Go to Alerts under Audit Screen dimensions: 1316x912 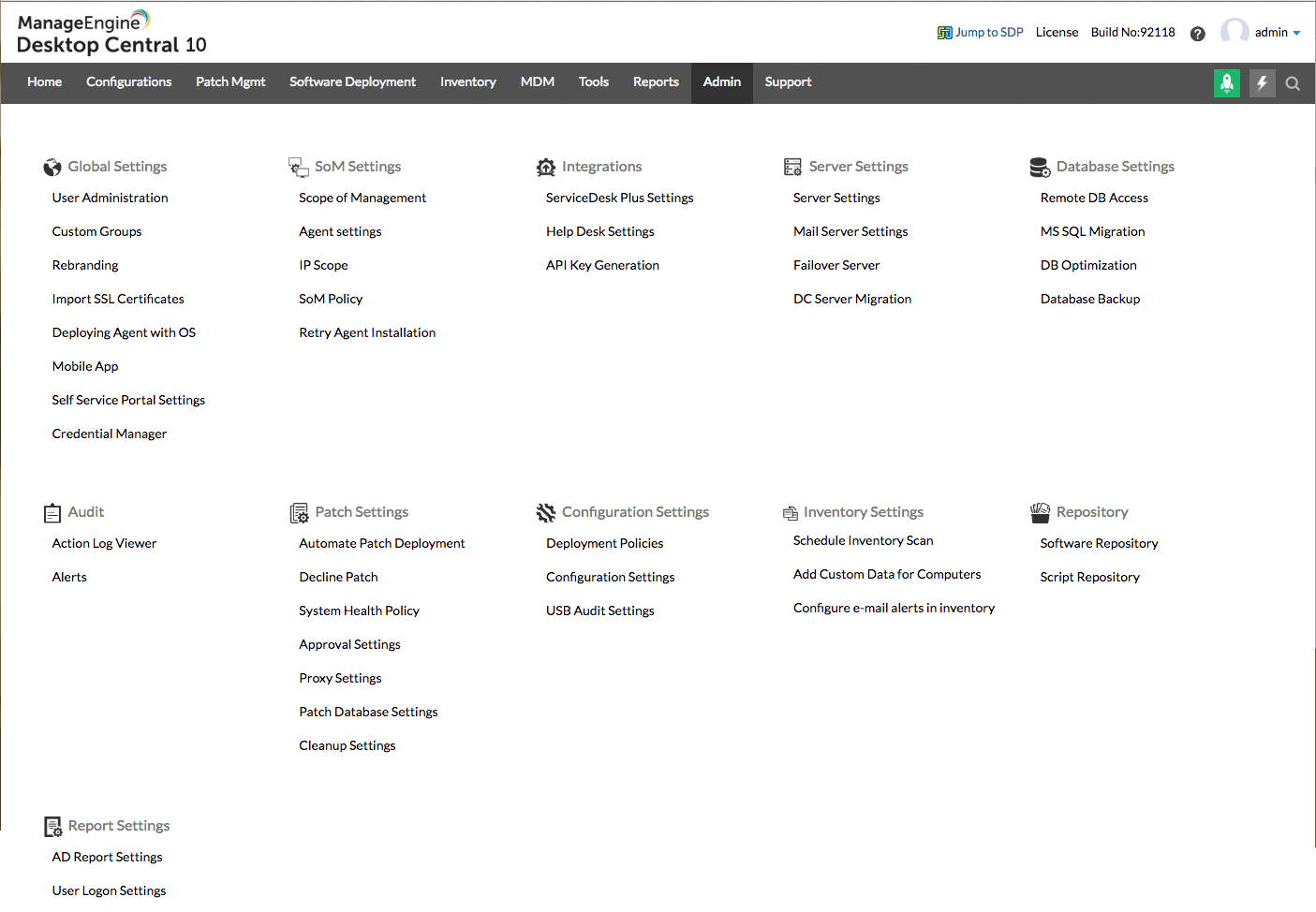69,578
